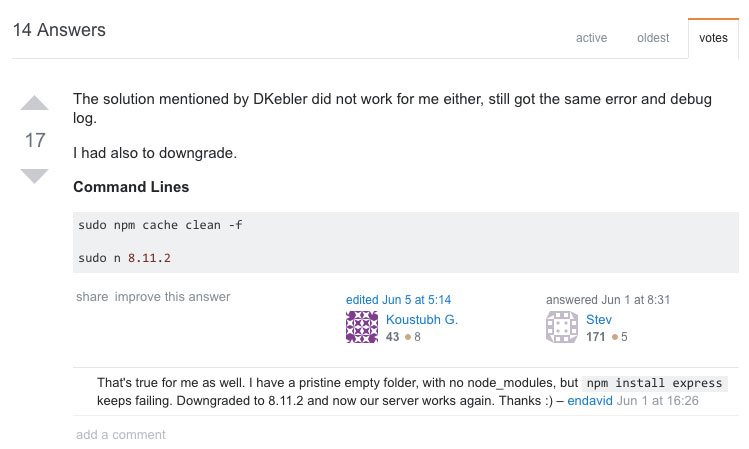Upvote the answer with 17 votes
Viewport: 749px width, 449px height.
pyautogui.click(x=34, y=103)
